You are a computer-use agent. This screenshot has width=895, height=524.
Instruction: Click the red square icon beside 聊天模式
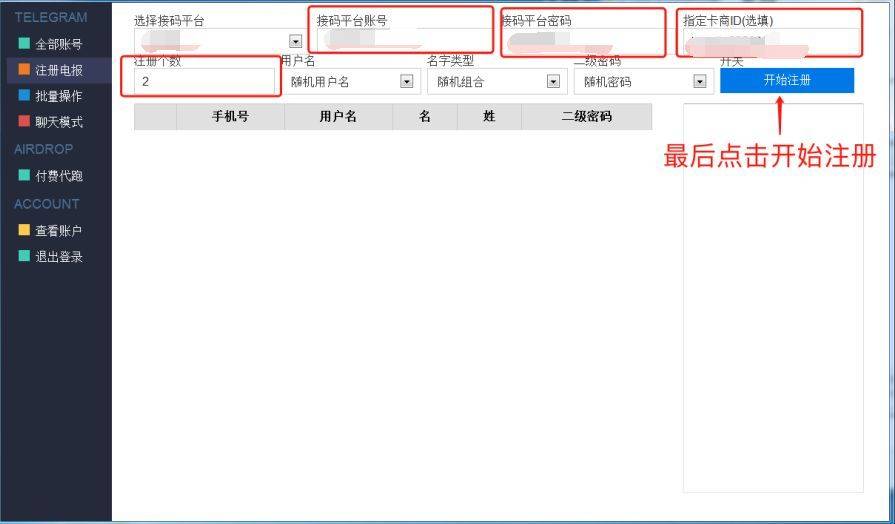pyautogui.click(x=24, y=121)
